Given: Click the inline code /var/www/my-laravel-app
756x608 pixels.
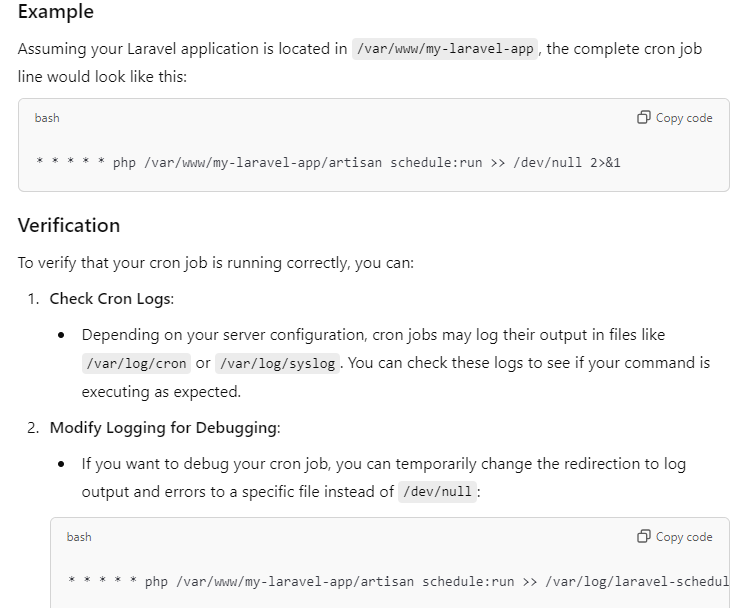Looking at the screenshot, I should pos(446,49).
